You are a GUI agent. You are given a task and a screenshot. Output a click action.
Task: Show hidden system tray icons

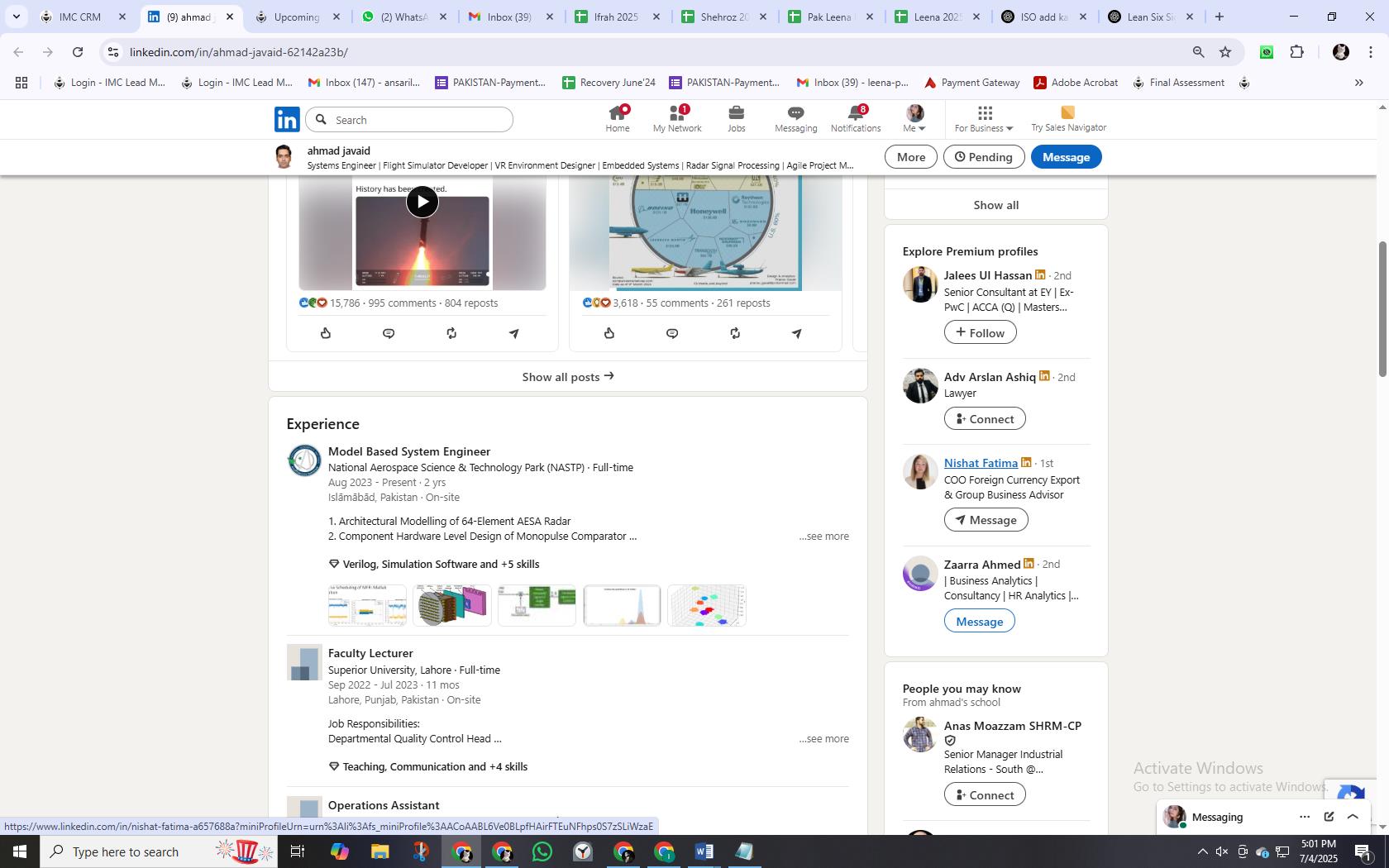click(x=1202, y=851)
